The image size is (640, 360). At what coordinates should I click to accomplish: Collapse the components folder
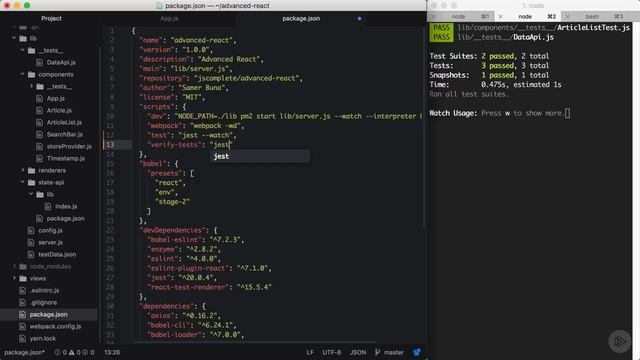pyautogui.click(x=22, y=74)
